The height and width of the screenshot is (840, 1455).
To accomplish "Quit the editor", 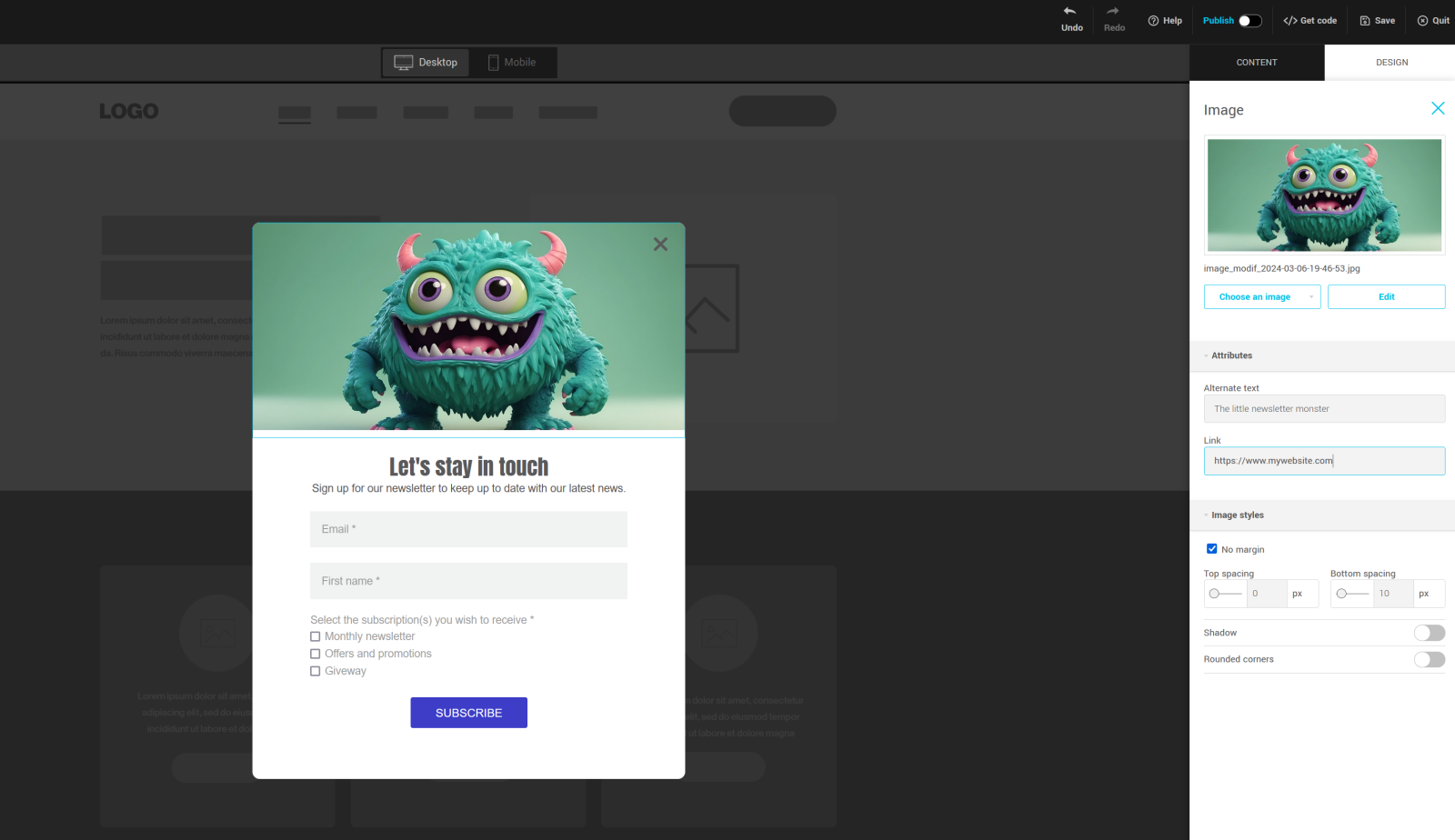I will click(x=1433, y=21).
